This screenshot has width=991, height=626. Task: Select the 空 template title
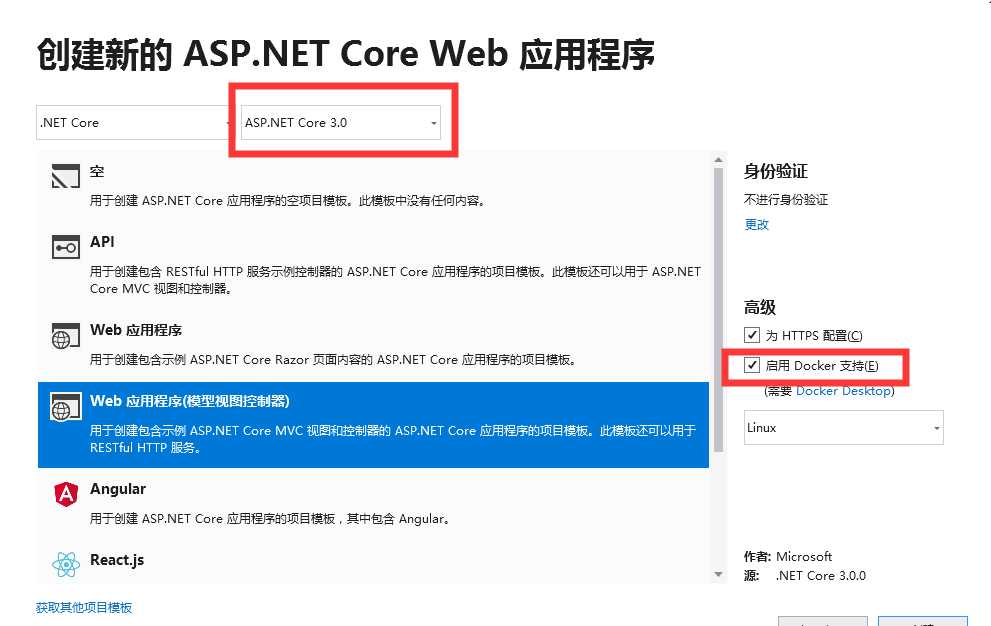97,171
